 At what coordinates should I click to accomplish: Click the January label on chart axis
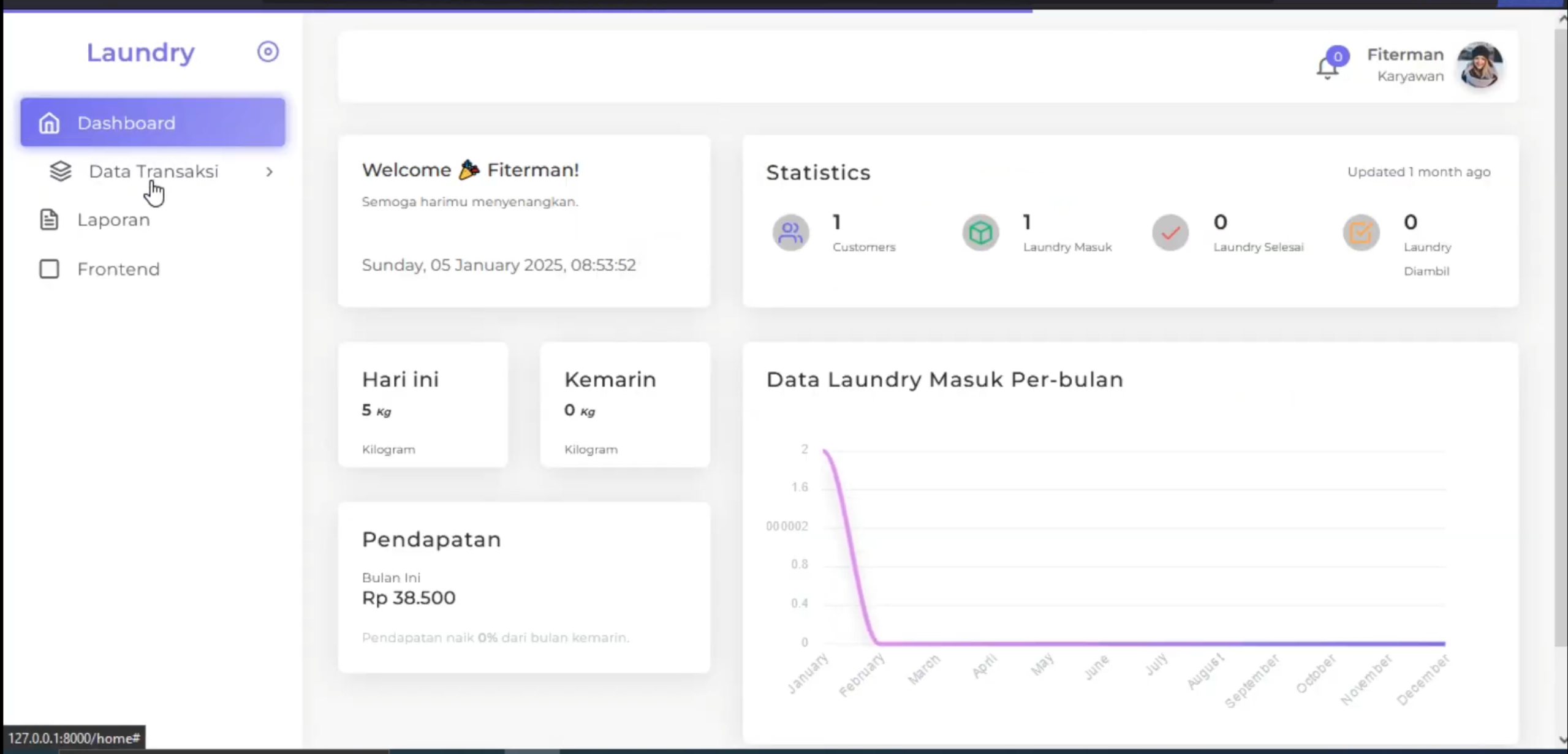[x=808, y=673]
